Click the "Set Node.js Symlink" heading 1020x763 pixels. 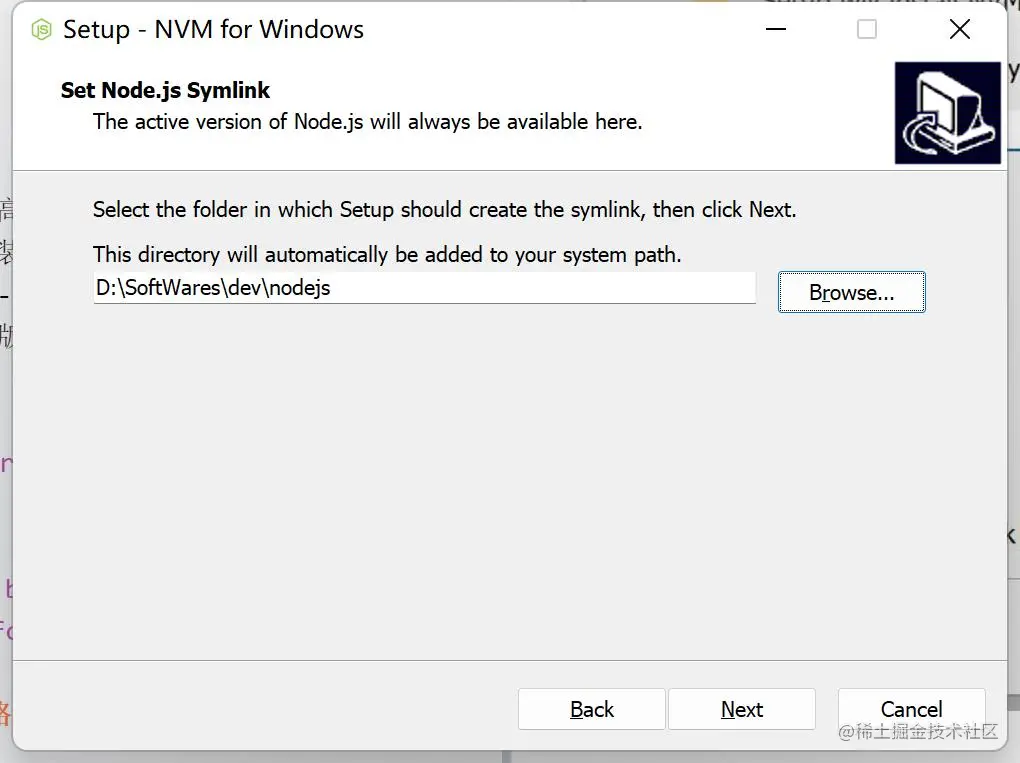pos(165,90)
